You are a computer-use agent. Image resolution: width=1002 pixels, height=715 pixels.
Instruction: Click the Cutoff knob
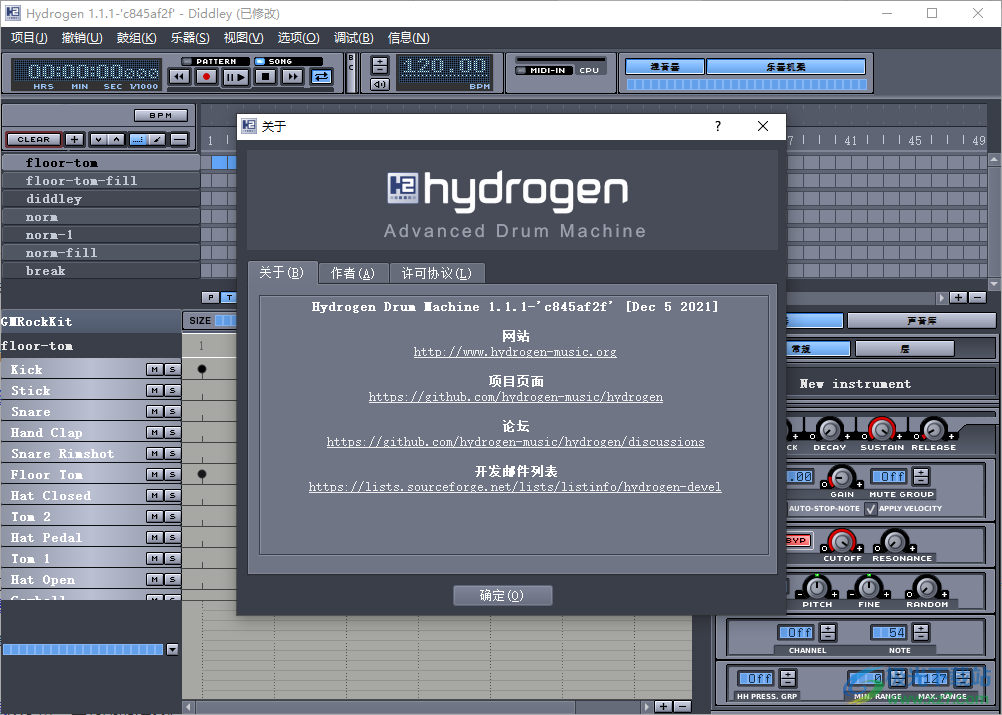pos(842,541)
